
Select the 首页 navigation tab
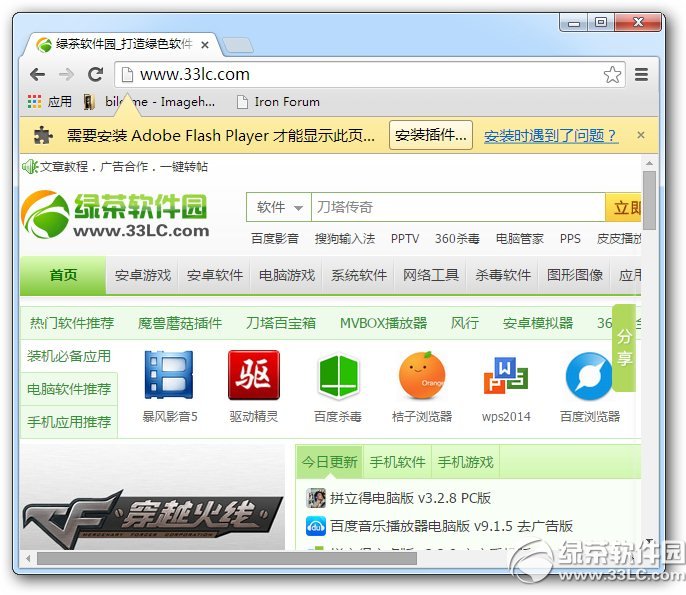point(63,275)
